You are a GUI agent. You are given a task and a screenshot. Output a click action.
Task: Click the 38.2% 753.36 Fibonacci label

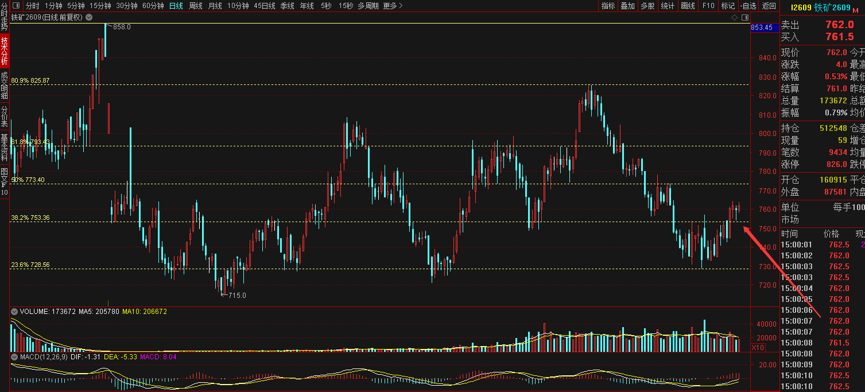pos(30,218)
